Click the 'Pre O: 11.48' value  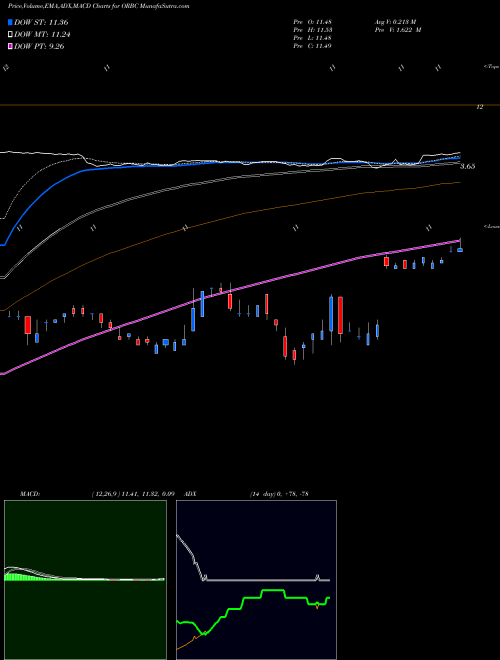312,22
